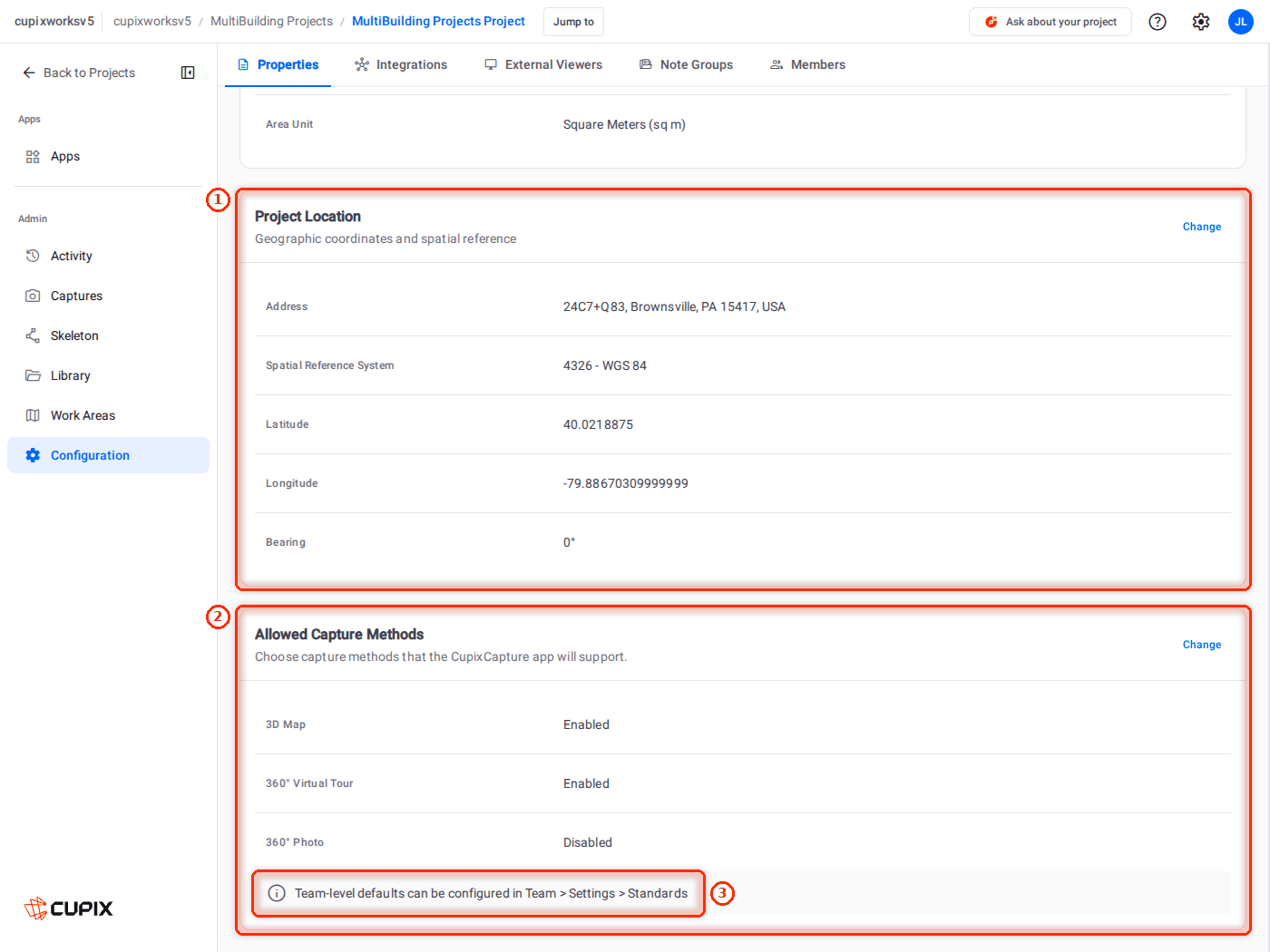Click Ask about your project button
Viewport: 1270px width, 952px height.
[1050, 22]
